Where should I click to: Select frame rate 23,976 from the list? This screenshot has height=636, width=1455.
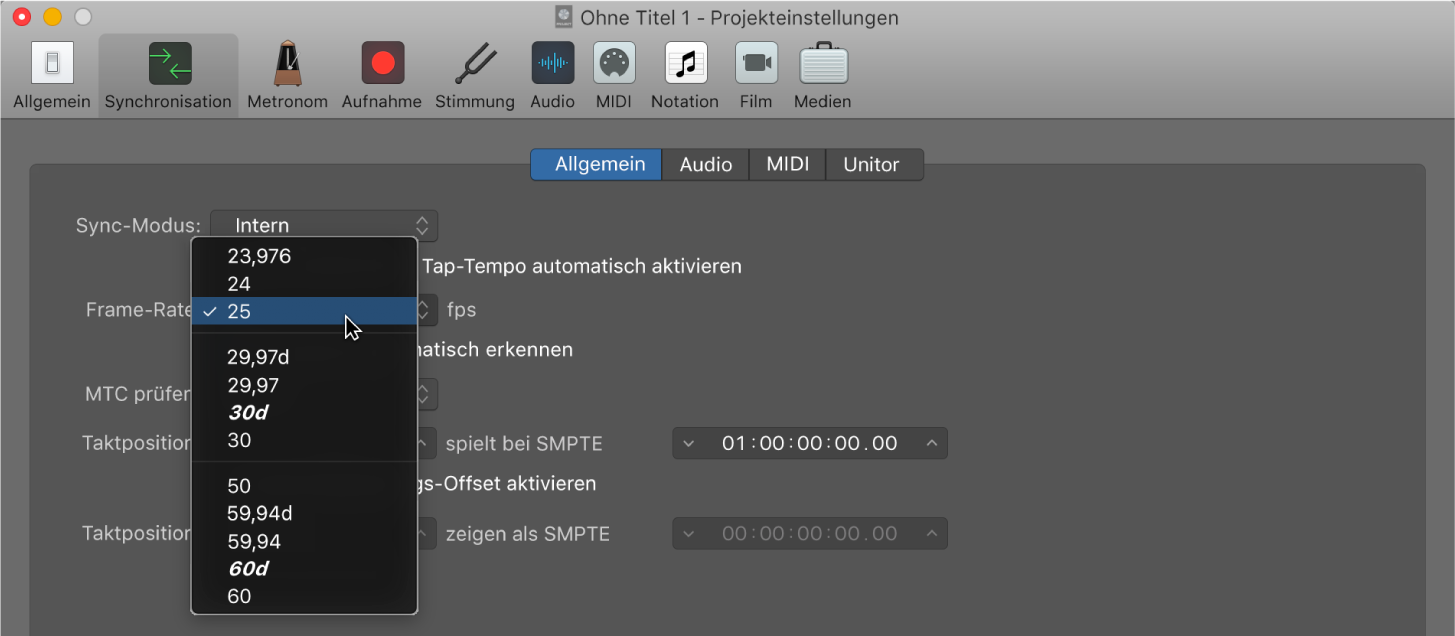260,256
